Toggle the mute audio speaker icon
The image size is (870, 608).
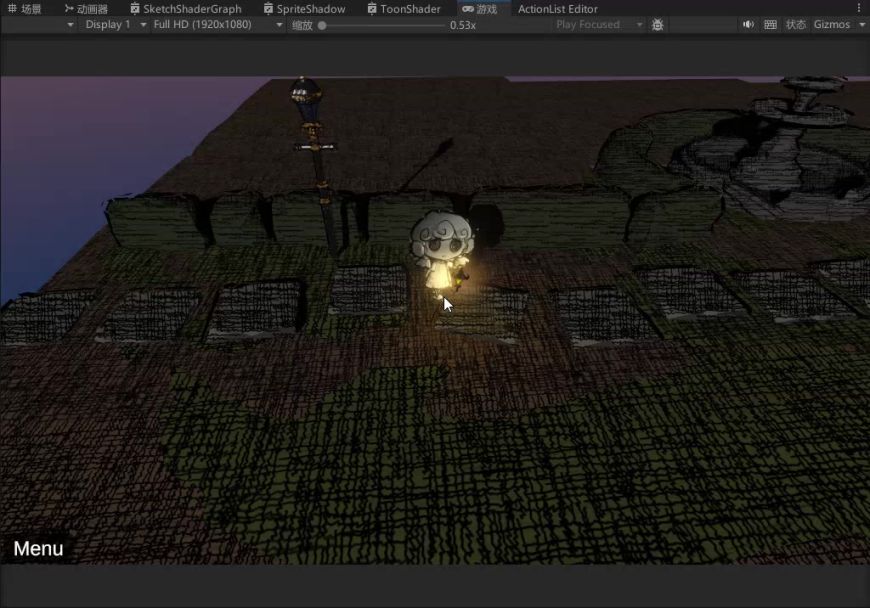[748, 24]
